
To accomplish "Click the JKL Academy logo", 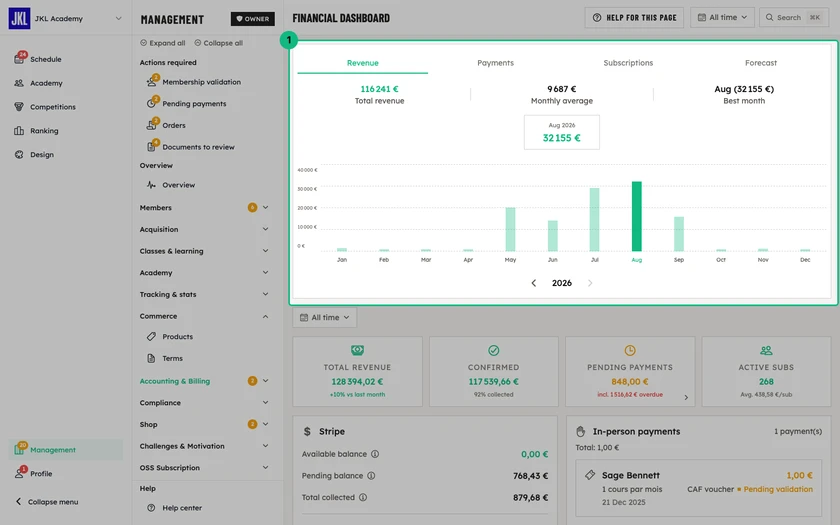I will click(19, 18).
